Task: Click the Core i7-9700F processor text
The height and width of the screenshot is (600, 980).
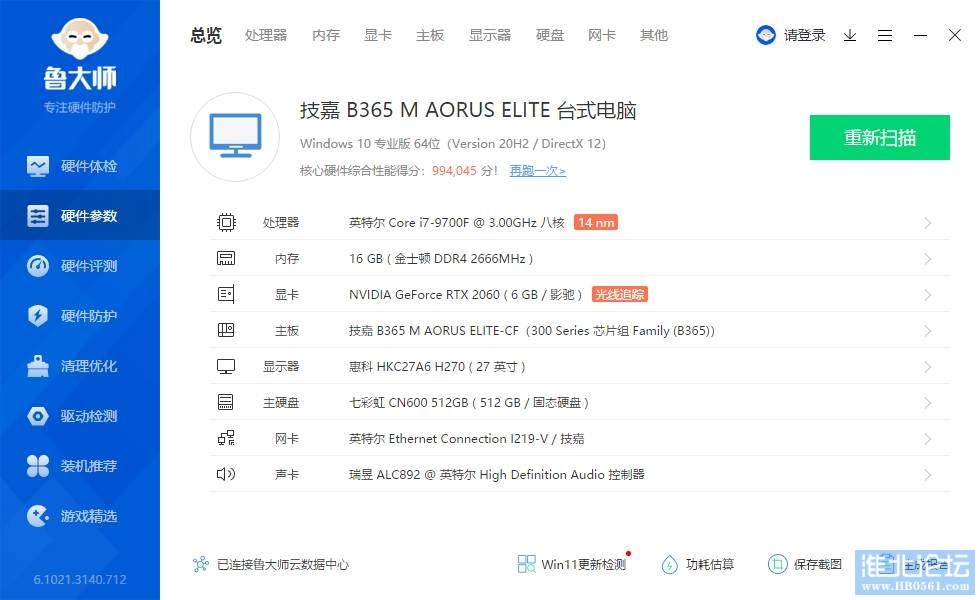Action: pyautogui.click(x=457, y=222)
